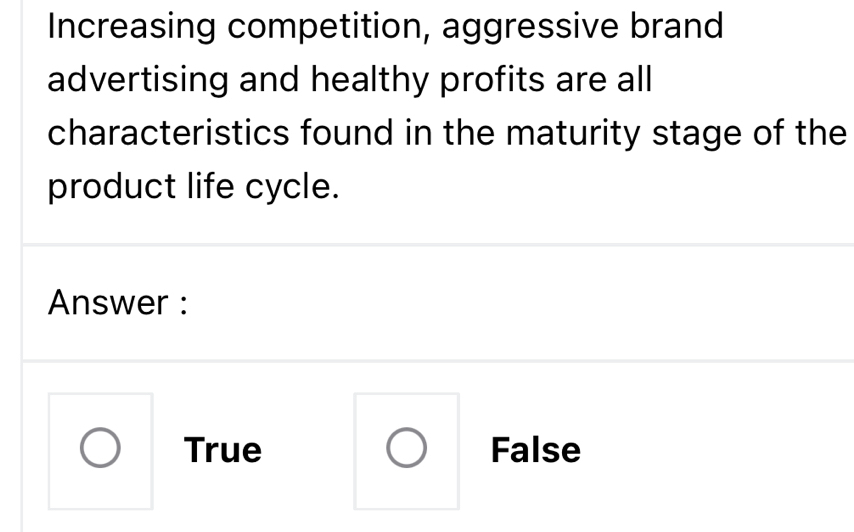Select the True radio button
This screenshot has height=532, width=854.
coord(101,450)
